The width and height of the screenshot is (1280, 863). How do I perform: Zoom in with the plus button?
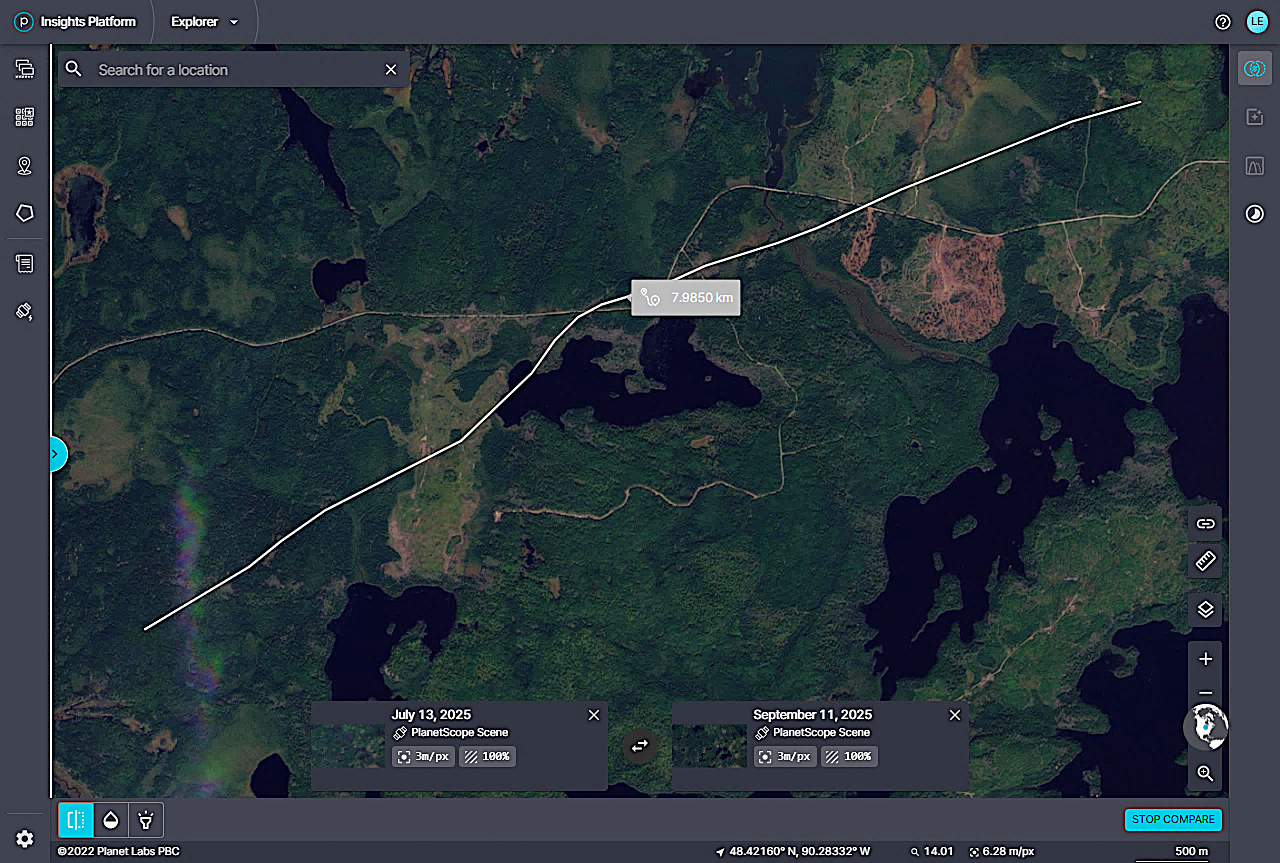(1205, 659)
